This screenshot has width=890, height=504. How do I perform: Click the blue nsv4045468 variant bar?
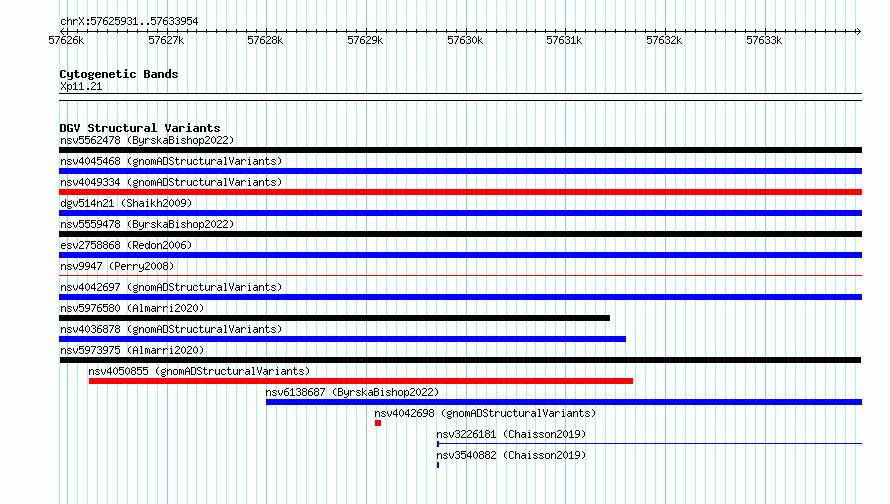[460, 171]
